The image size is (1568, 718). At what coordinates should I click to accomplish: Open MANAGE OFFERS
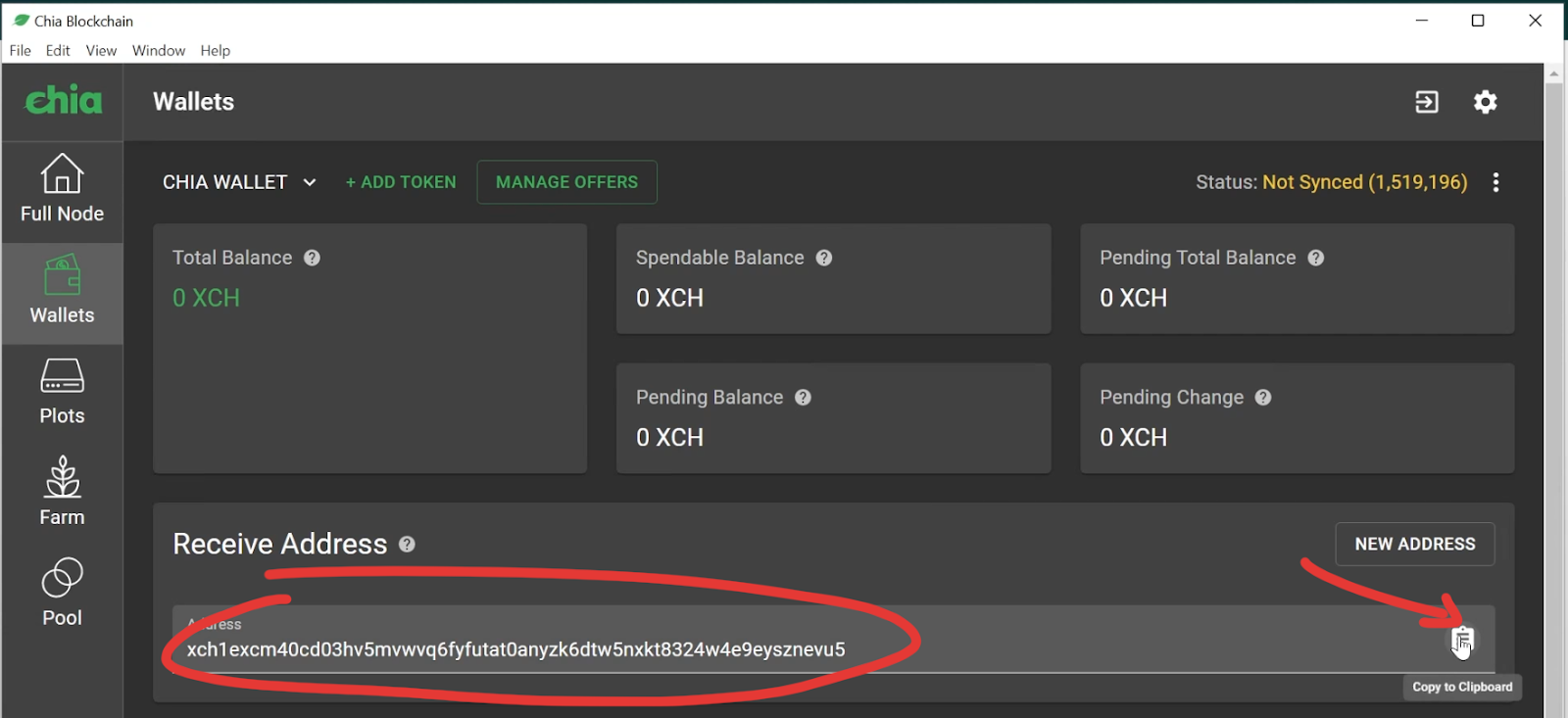[x=566, y=182]
